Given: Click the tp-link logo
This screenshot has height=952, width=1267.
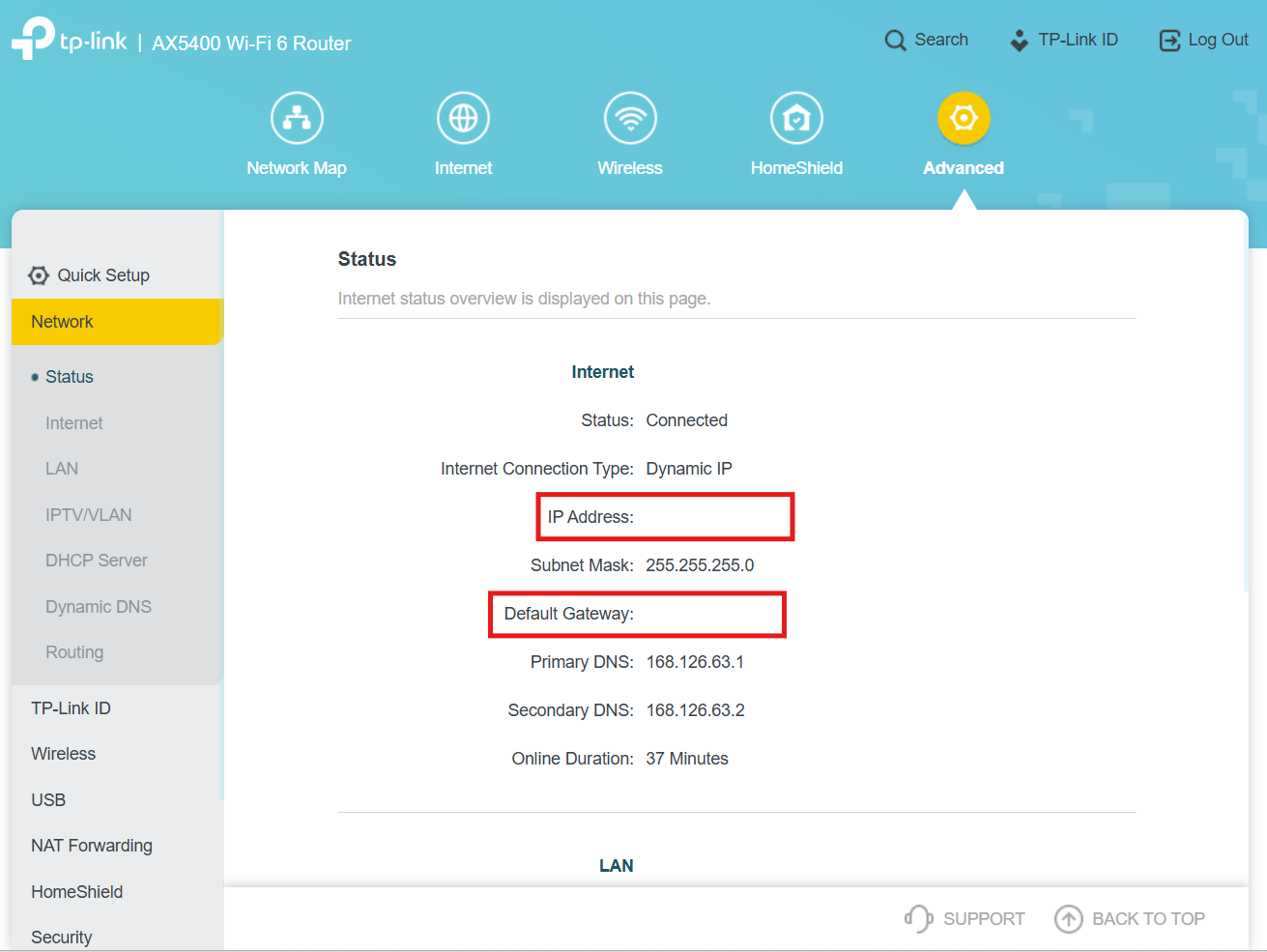Looking at the screenshot, I should tap(70, 40).
